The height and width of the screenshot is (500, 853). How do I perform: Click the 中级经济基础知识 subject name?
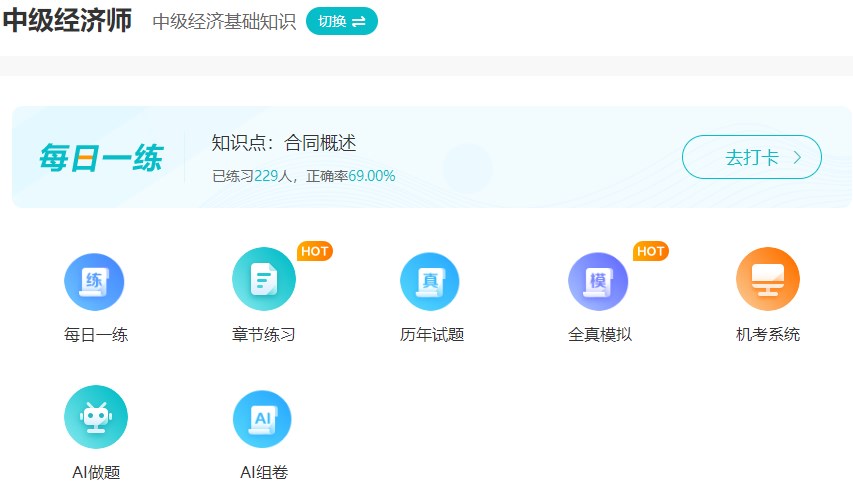pyautogui.click(x=224, y=22)
